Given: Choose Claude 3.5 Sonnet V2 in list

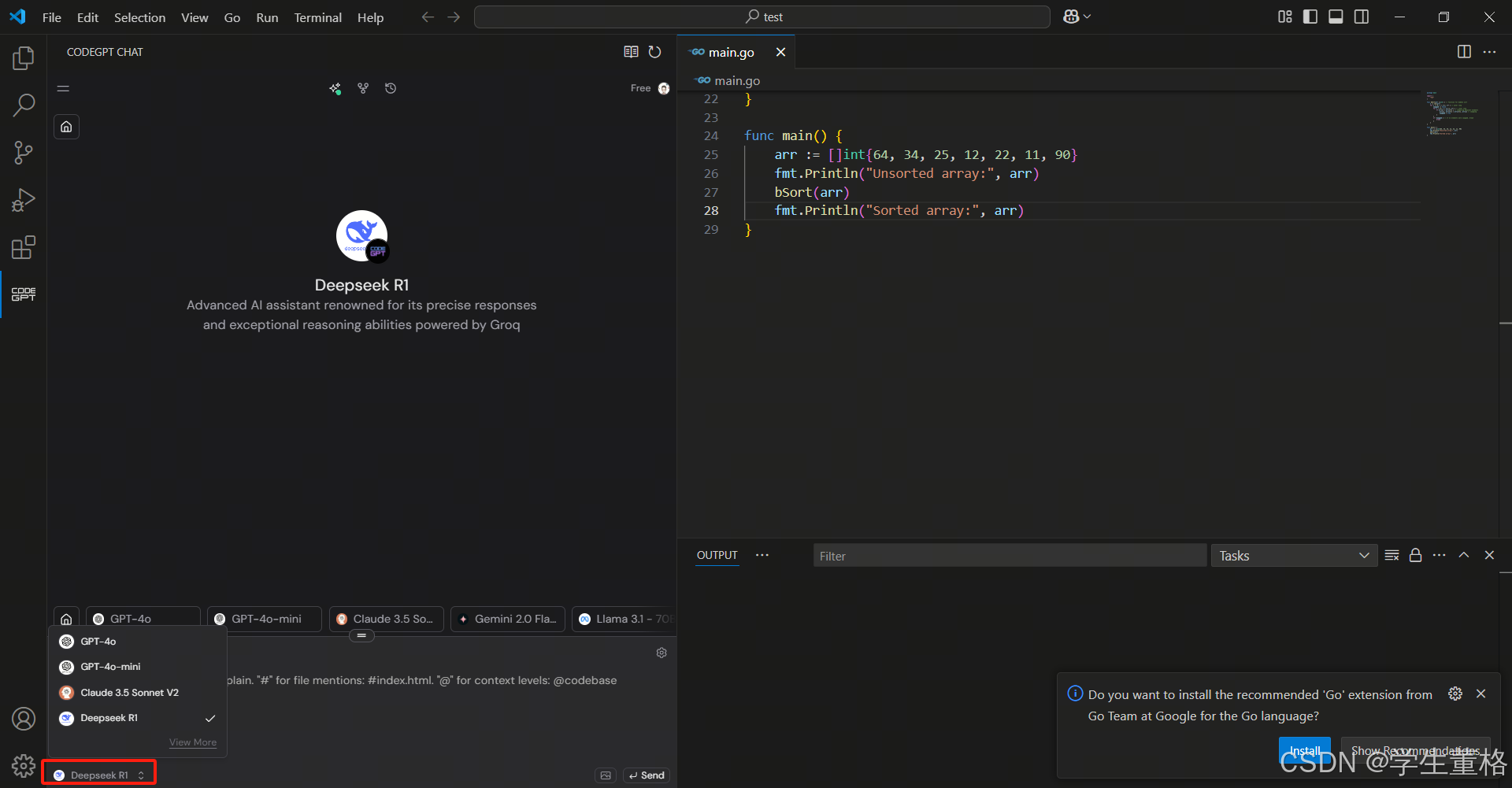Looking at the screenshot, I should click(138, 693).
